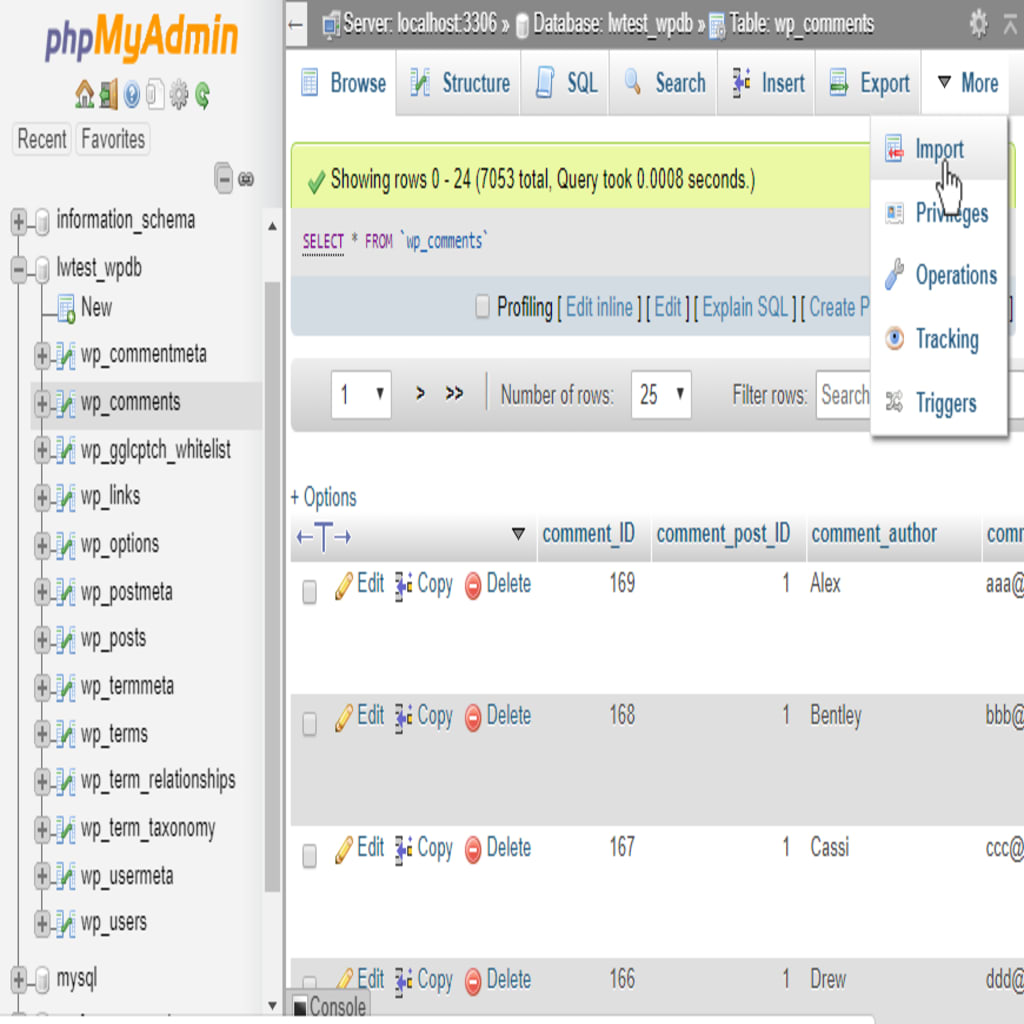Click Copy icon for row 169
The image size is (1024, 1024).
coord(403,586)
